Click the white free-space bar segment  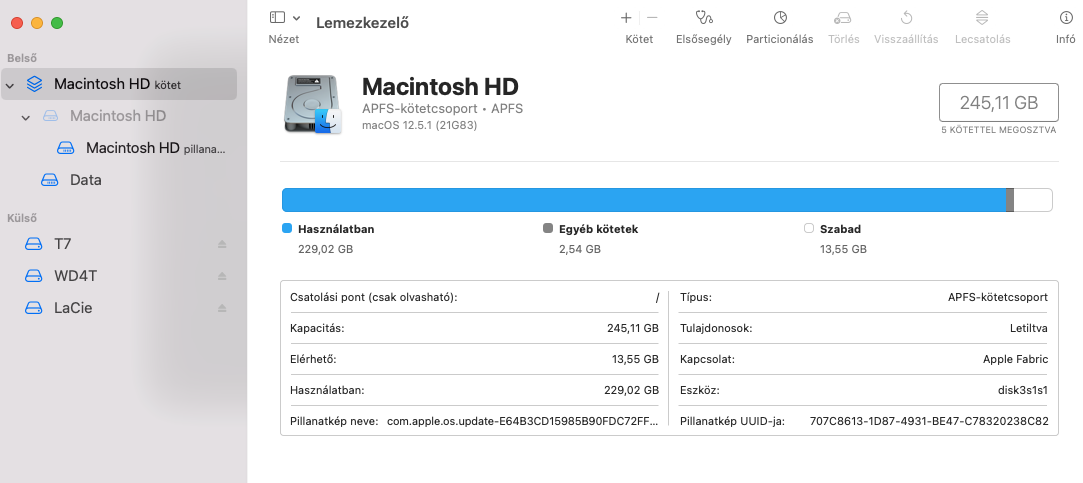pyautogui.click(x=1033, y=200)
